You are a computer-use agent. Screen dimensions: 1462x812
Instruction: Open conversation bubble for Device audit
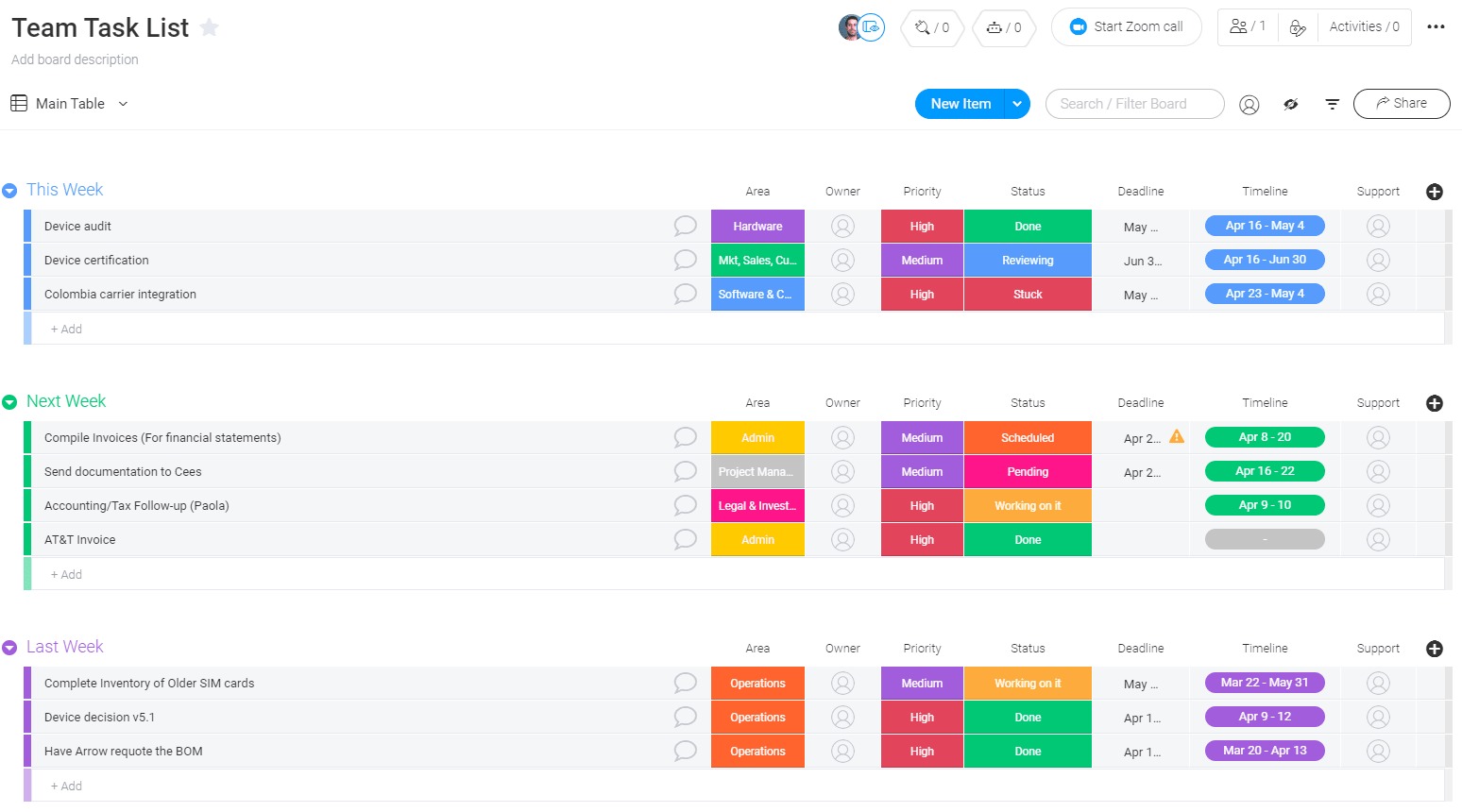(x=685, y=226)
